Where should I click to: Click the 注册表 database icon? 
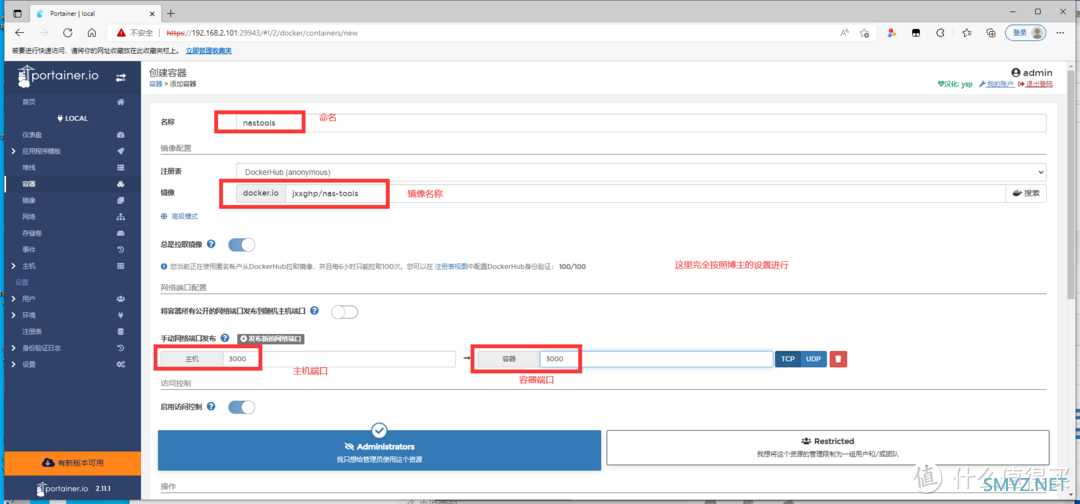(x=121, y=332)
